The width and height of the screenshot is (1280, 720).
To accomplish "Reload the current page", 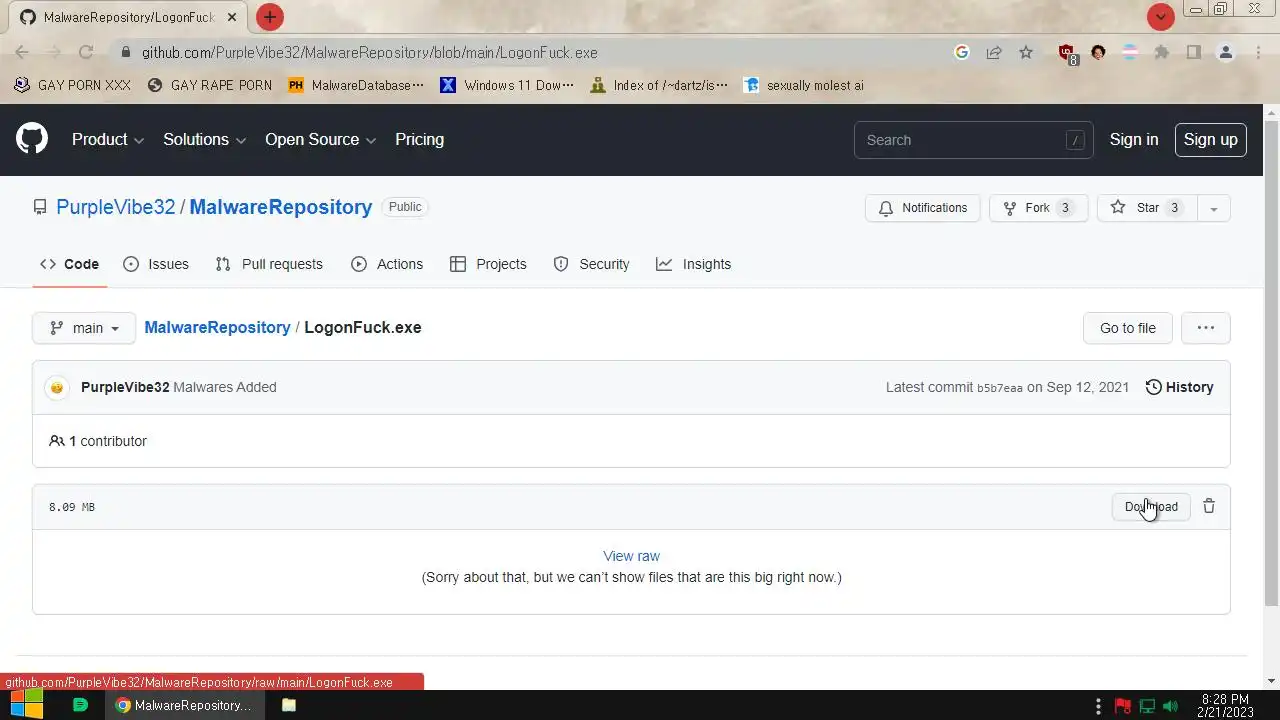I will 86,52.
